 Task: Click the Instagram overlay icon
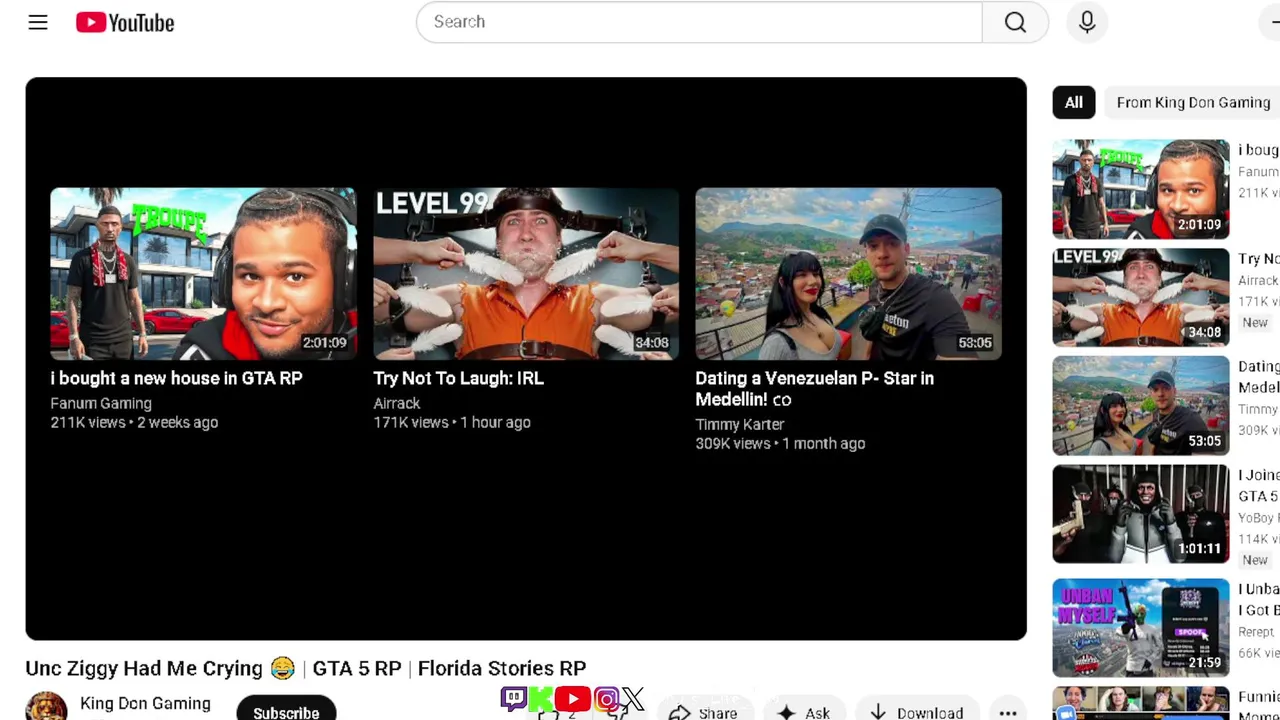[x=606, y=699]
